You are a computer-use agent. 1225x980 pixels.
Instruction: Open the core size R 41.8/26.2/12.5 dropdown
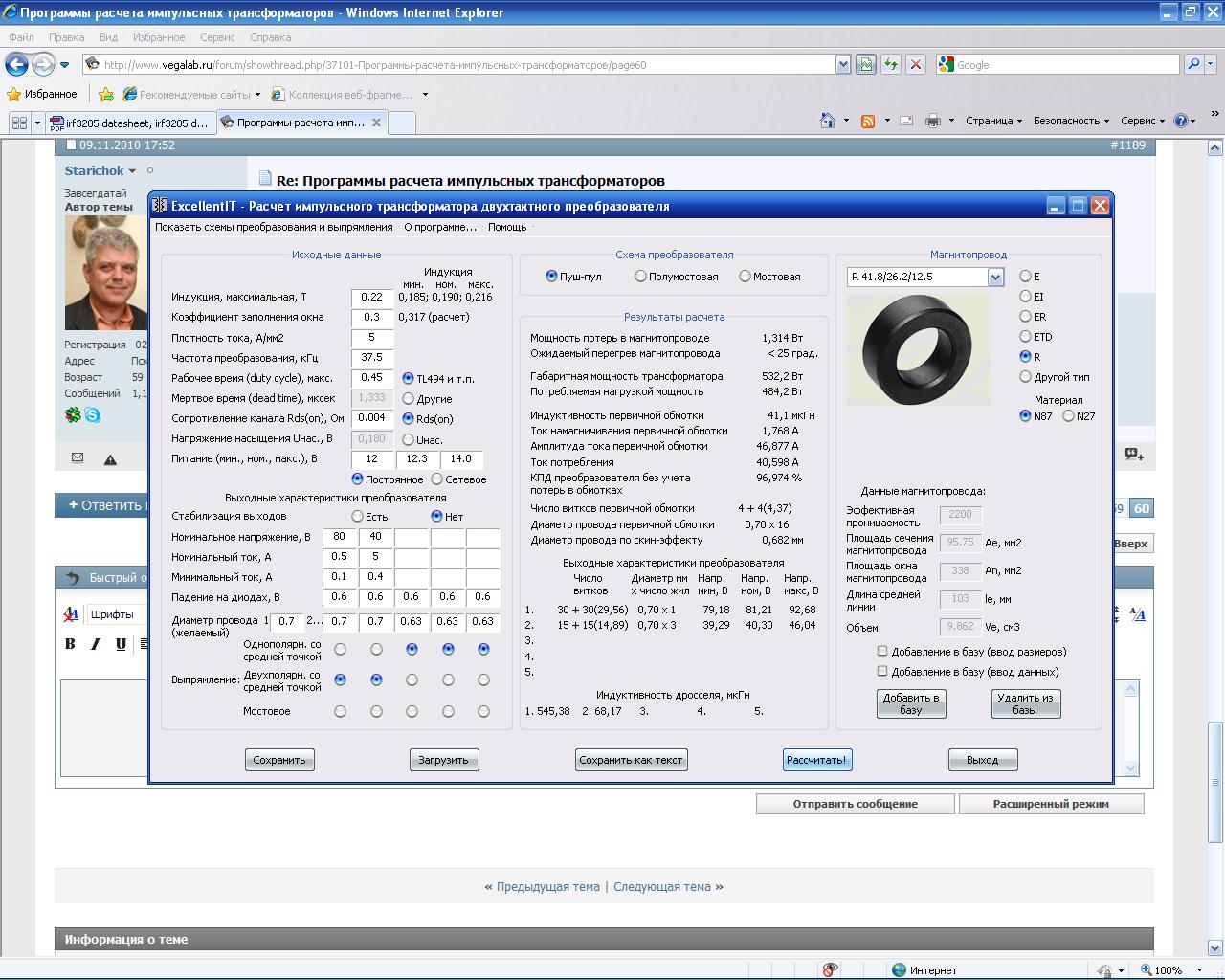click(x=995, y=278)
